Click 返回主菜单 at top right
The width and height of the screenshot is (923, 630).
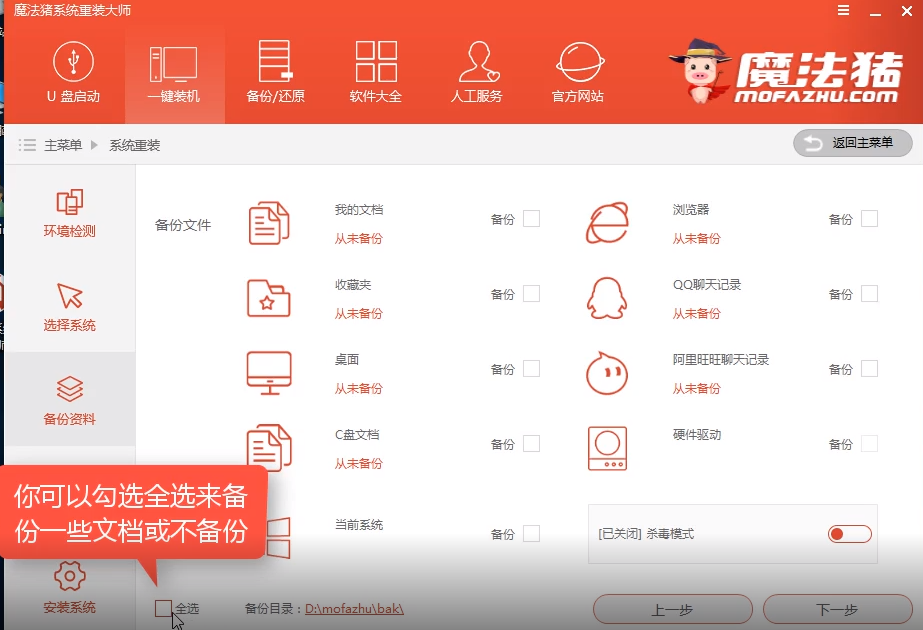(x=855, y=143)
